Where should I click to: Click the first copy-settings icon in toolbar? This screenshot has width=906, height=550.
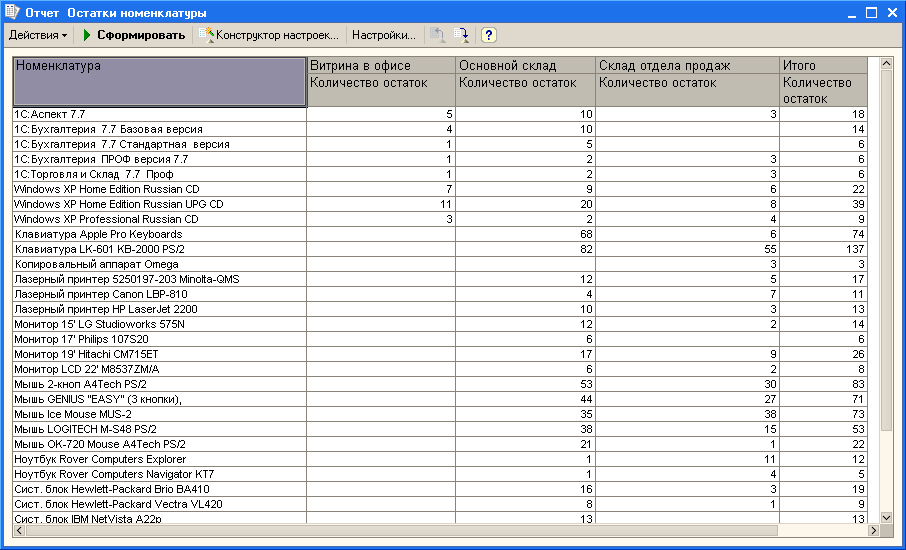click(437, 35)
